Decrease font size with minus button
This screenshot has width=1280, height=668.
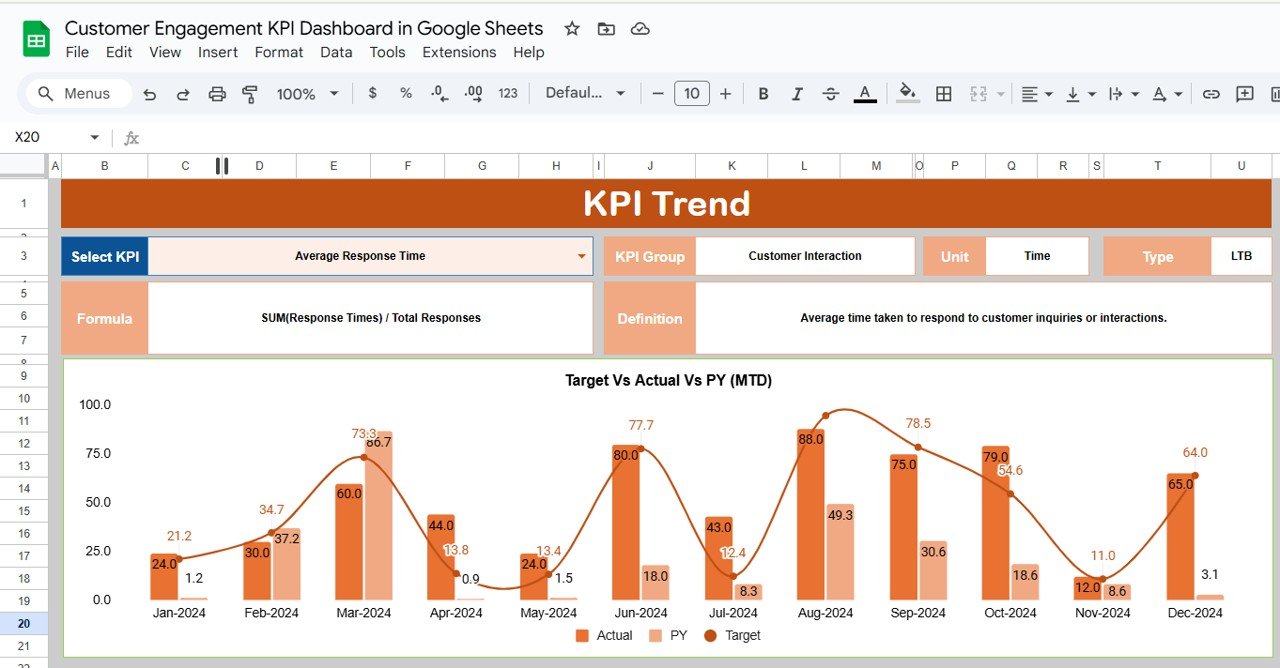[658, 94]
